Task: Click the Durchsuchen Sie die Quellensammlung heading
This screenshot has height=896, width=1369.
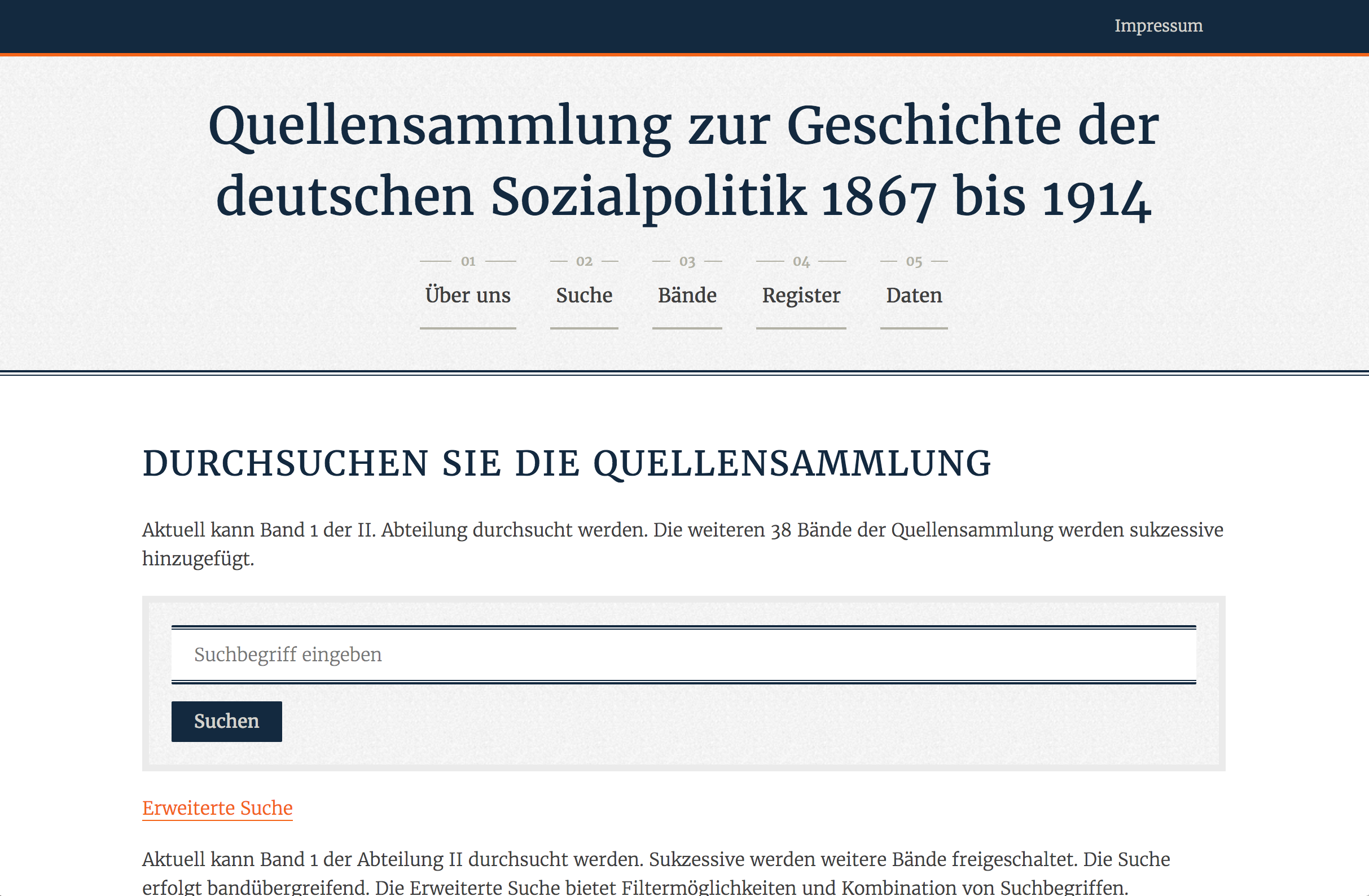Action: (567, 464)
